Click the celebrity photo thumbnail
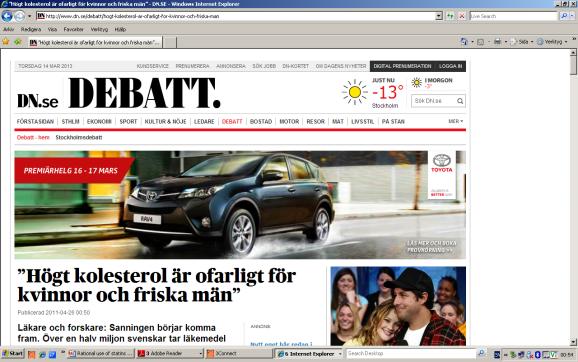Screen dimensions: 578x362 click(x=398, y=306)
